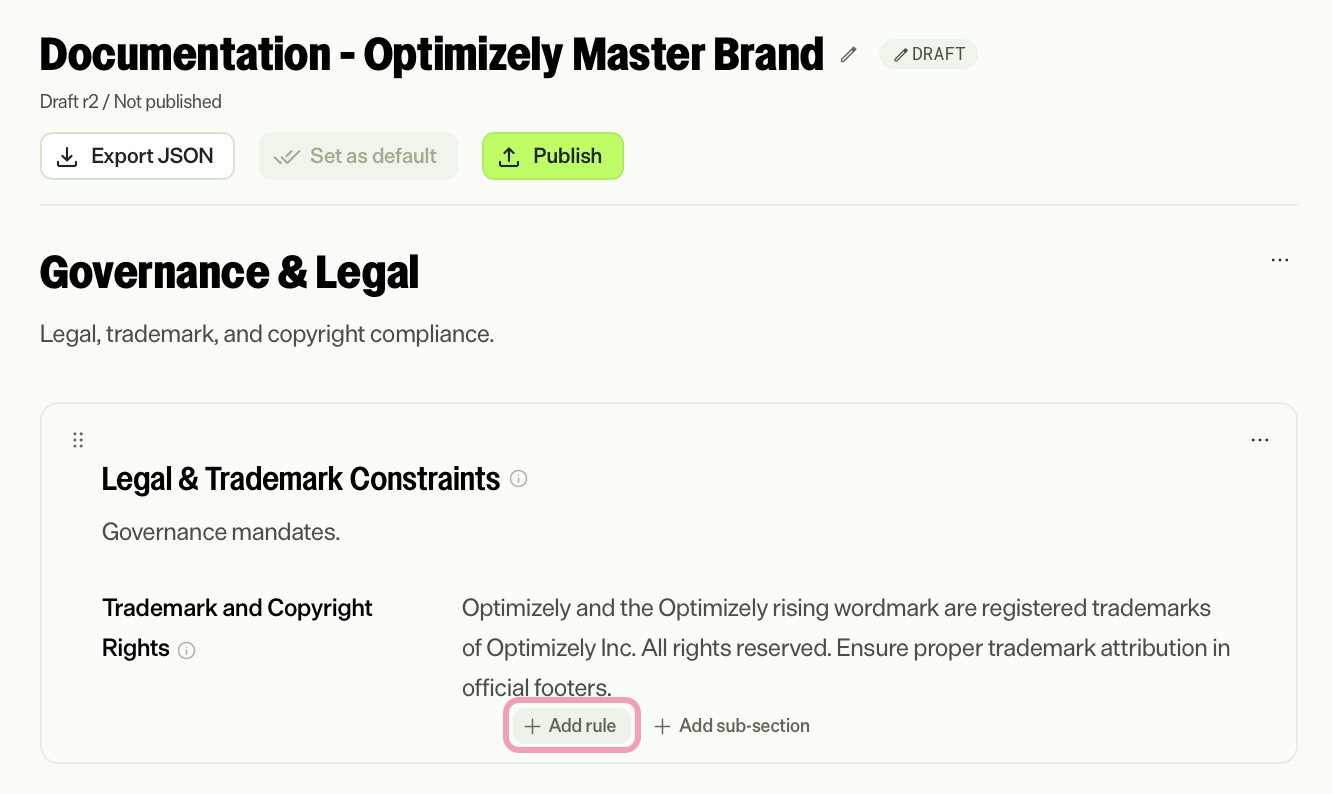Edit the trademark attribution rule text
This screenshot has width=1332, height=794.
click(846, 648)
